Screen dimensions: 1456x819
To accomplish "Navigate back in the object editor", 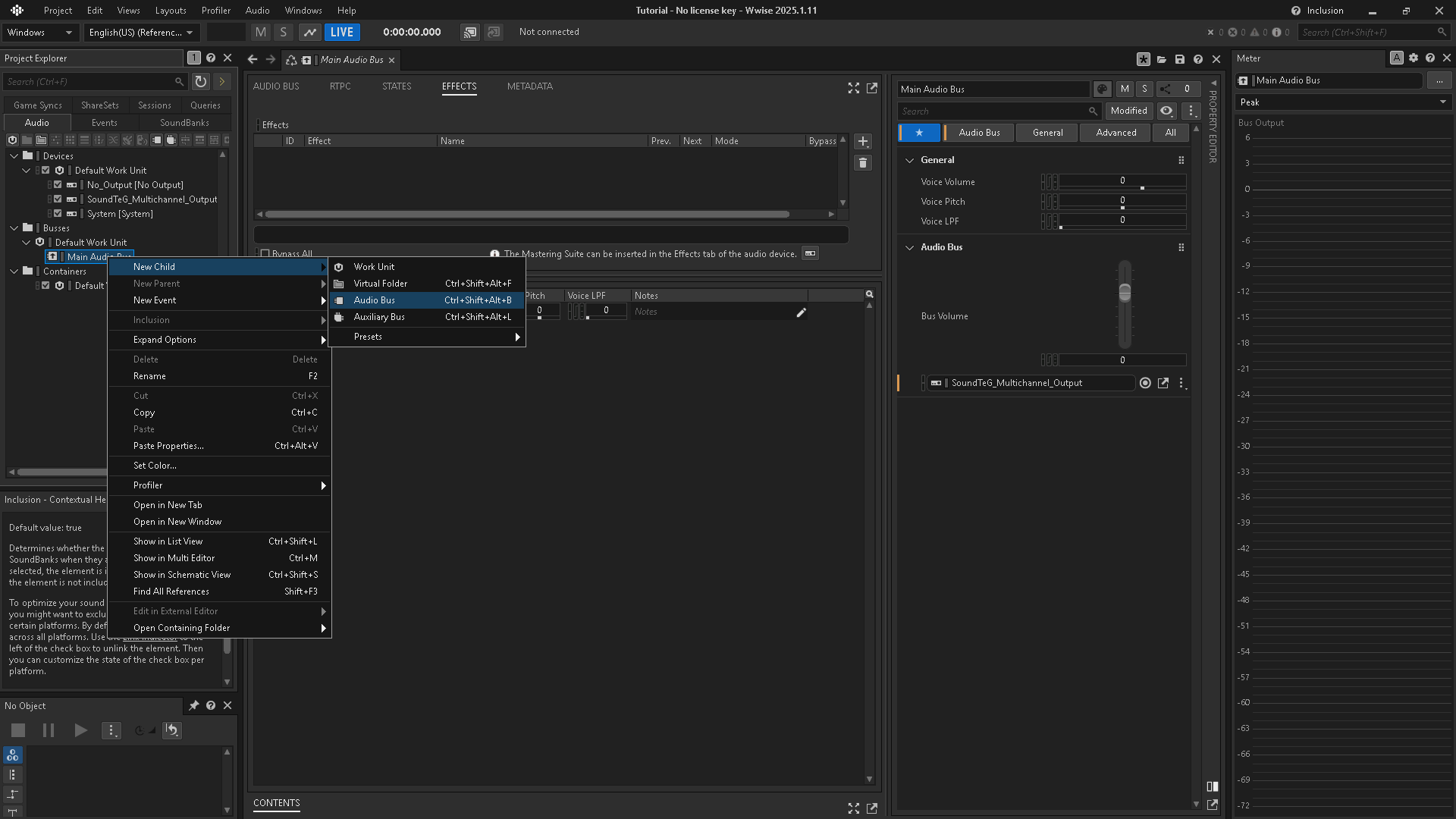I will 253,60.
